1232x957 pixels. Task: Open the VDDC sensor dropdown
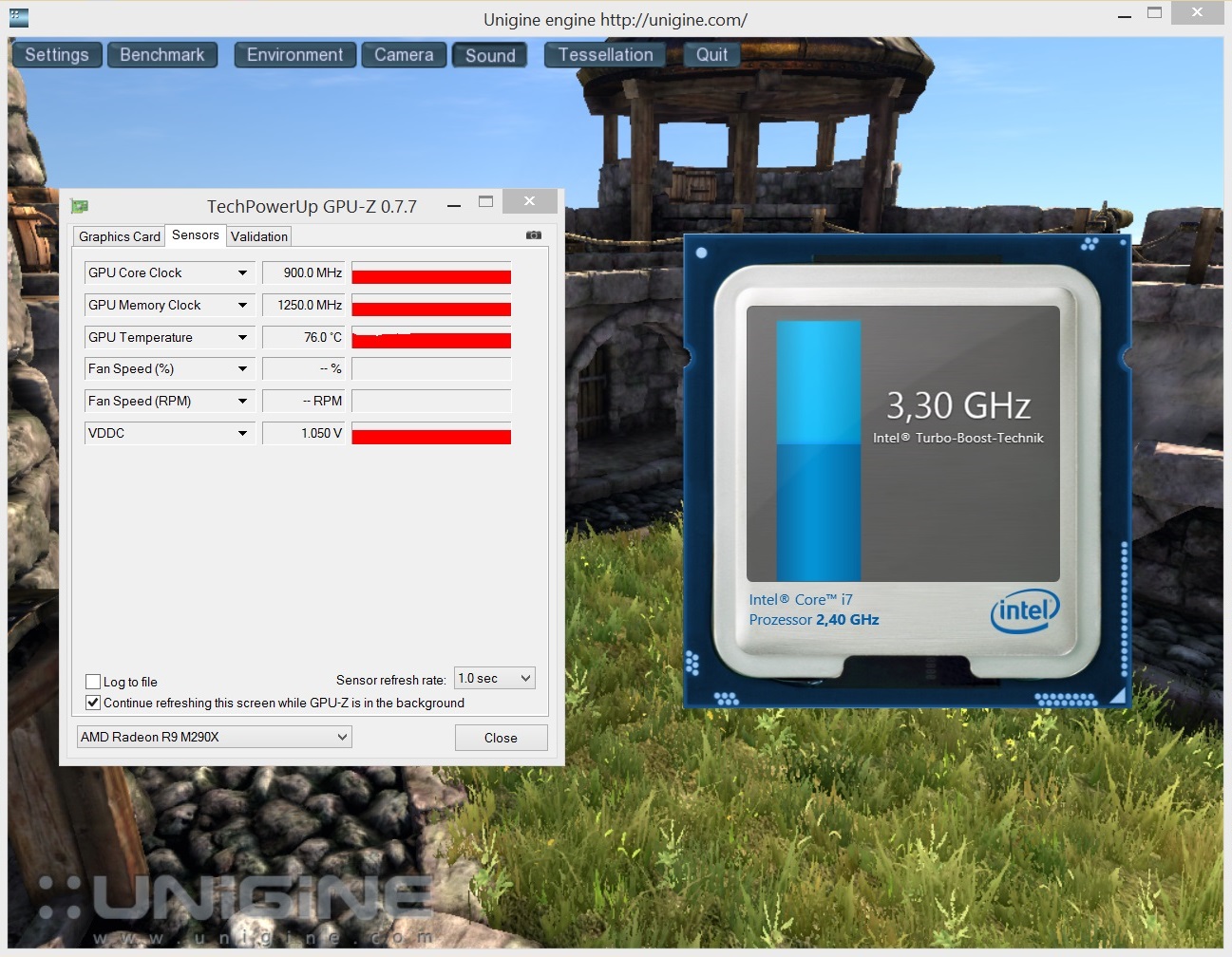243,434
